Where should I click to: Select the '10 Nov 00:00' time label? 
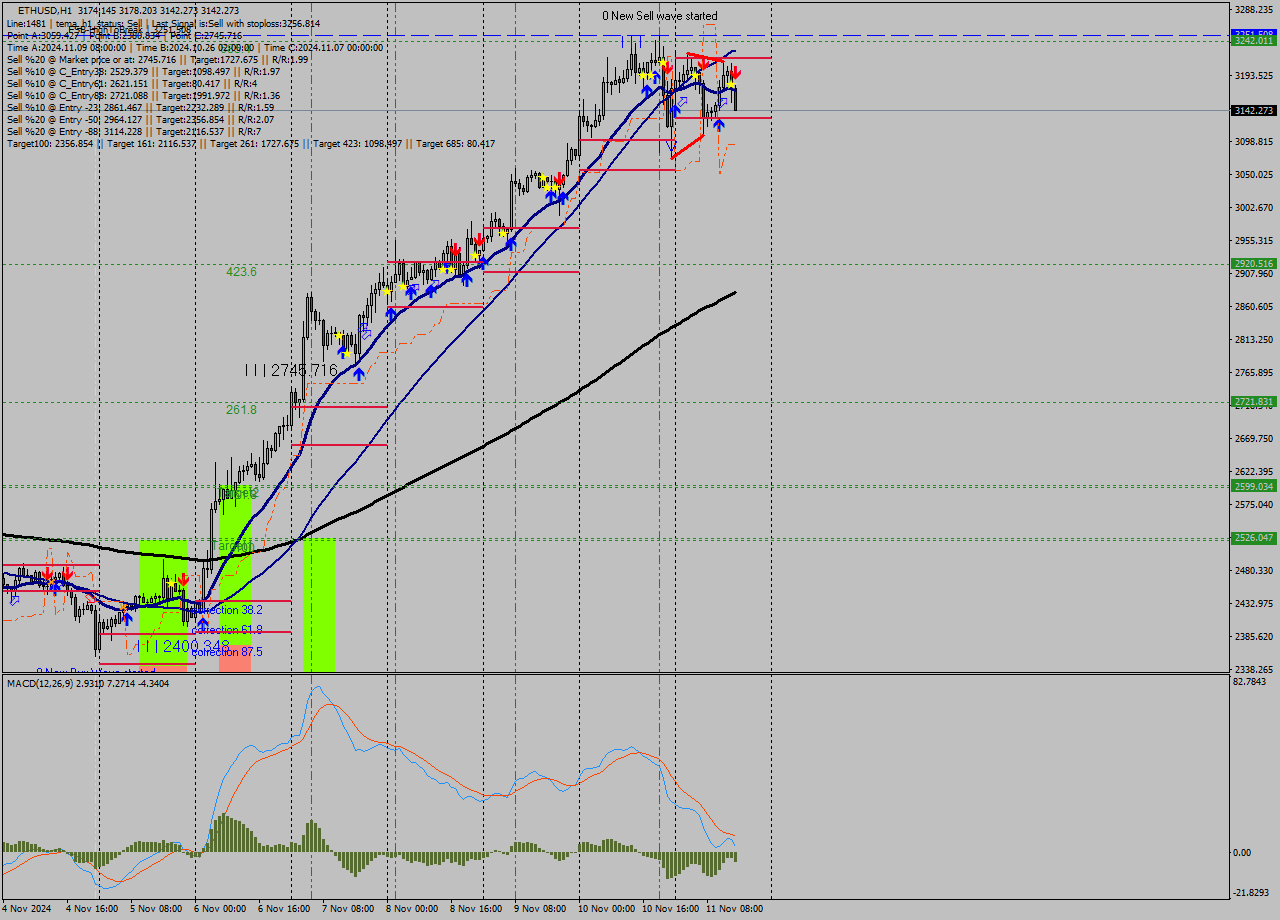607,909
